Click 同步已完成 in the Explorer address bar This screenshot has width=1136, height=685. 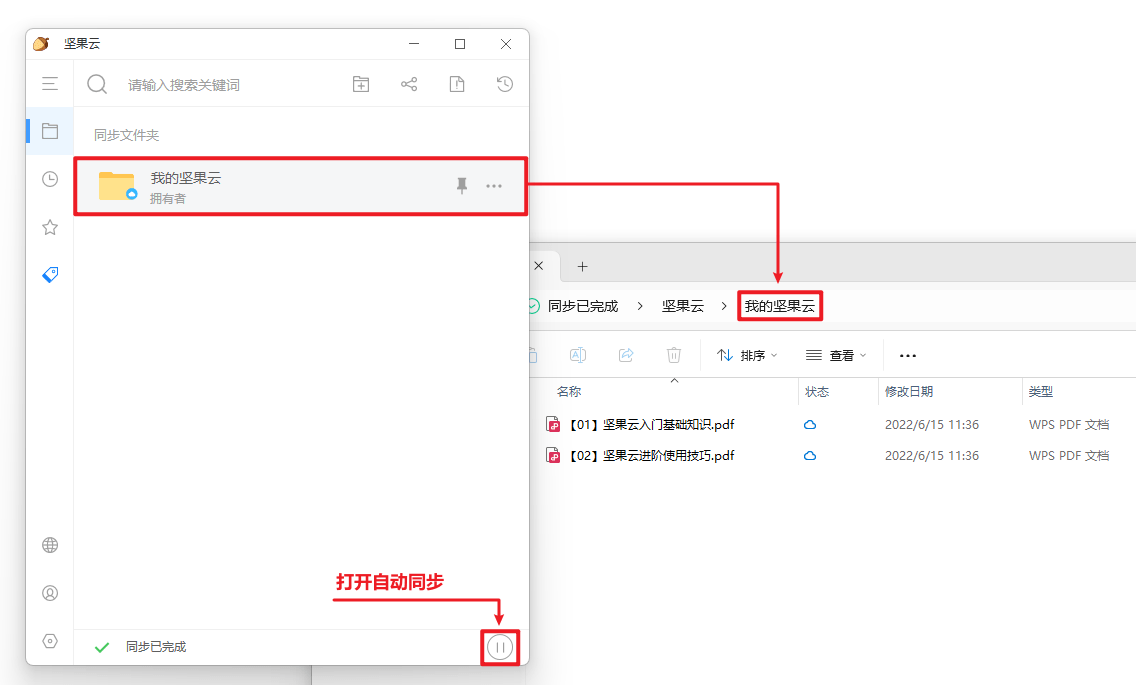(x=582, y=306)
